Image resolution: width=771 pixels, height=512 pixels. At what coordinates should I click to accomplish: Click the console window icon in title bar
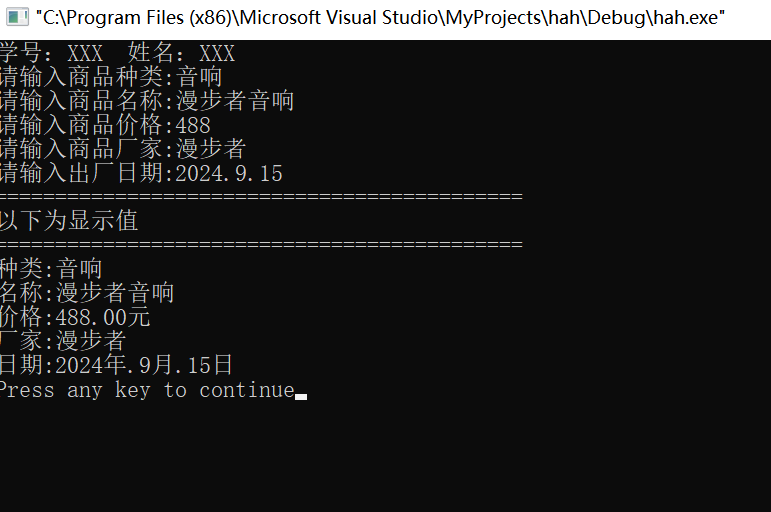(17, 18)
